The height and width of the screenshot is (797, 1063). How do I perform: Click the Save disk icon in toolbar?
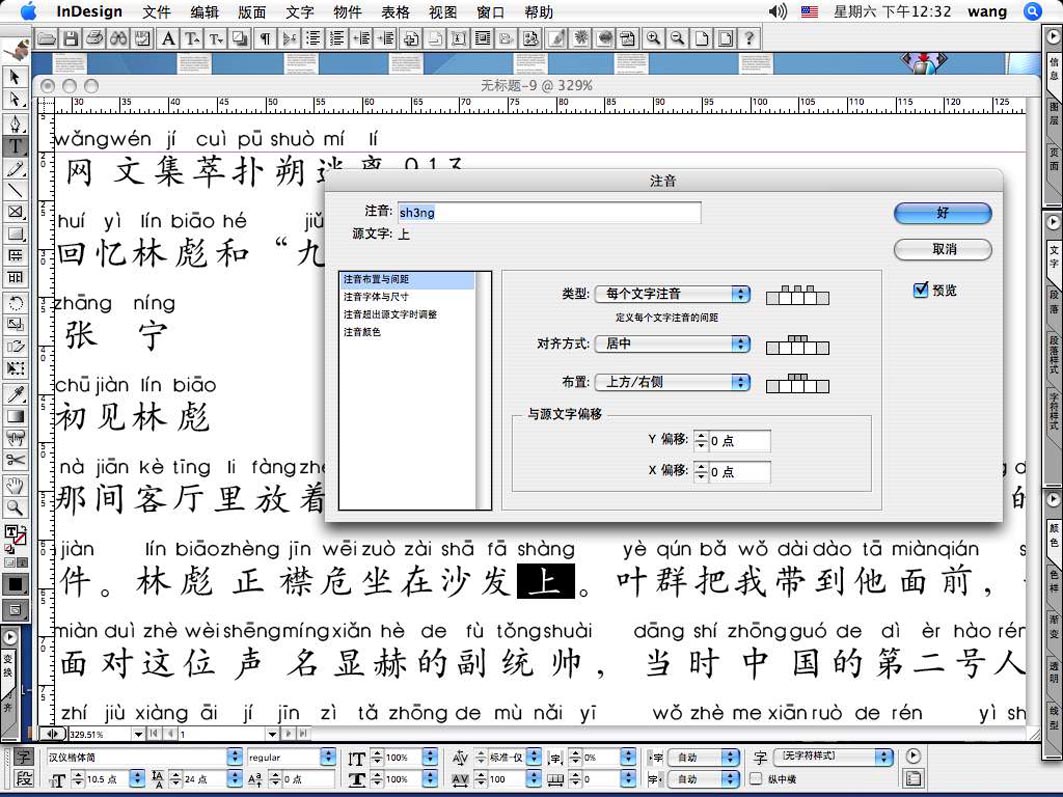(71, 39)
